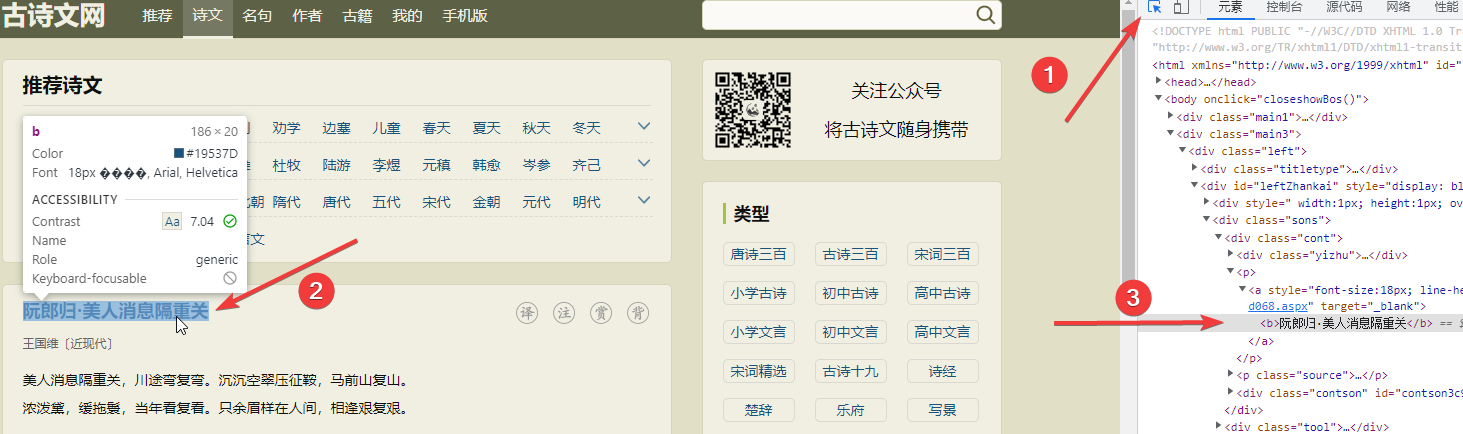
Task: Click the WeChat QR code image
Action: (x=753, y=110)
